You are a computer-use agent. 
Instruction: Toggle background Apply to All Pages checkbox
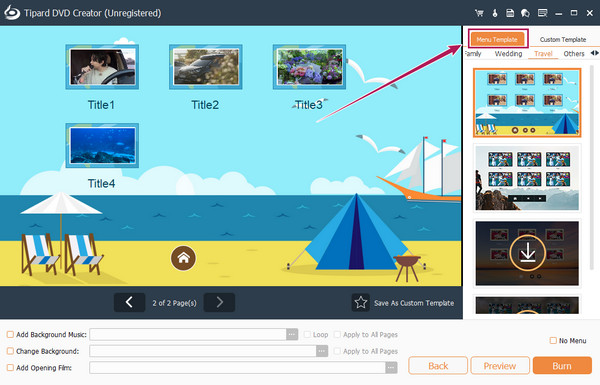pyautogui.click(x=337, y=351)
